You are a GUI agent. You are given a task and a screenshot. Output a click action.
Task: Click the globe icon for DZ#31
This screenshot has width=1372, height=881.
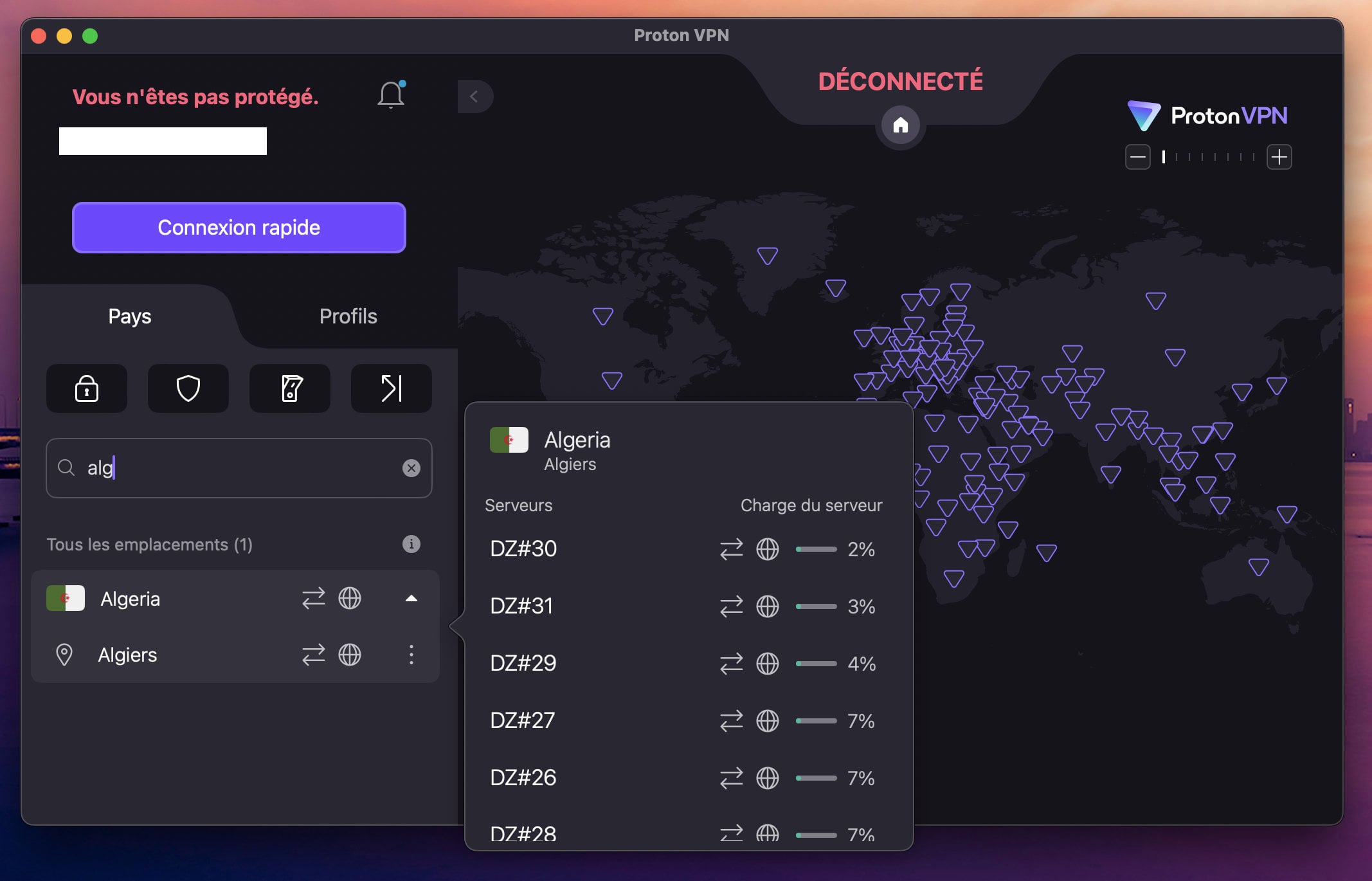(x=768, y=606)
